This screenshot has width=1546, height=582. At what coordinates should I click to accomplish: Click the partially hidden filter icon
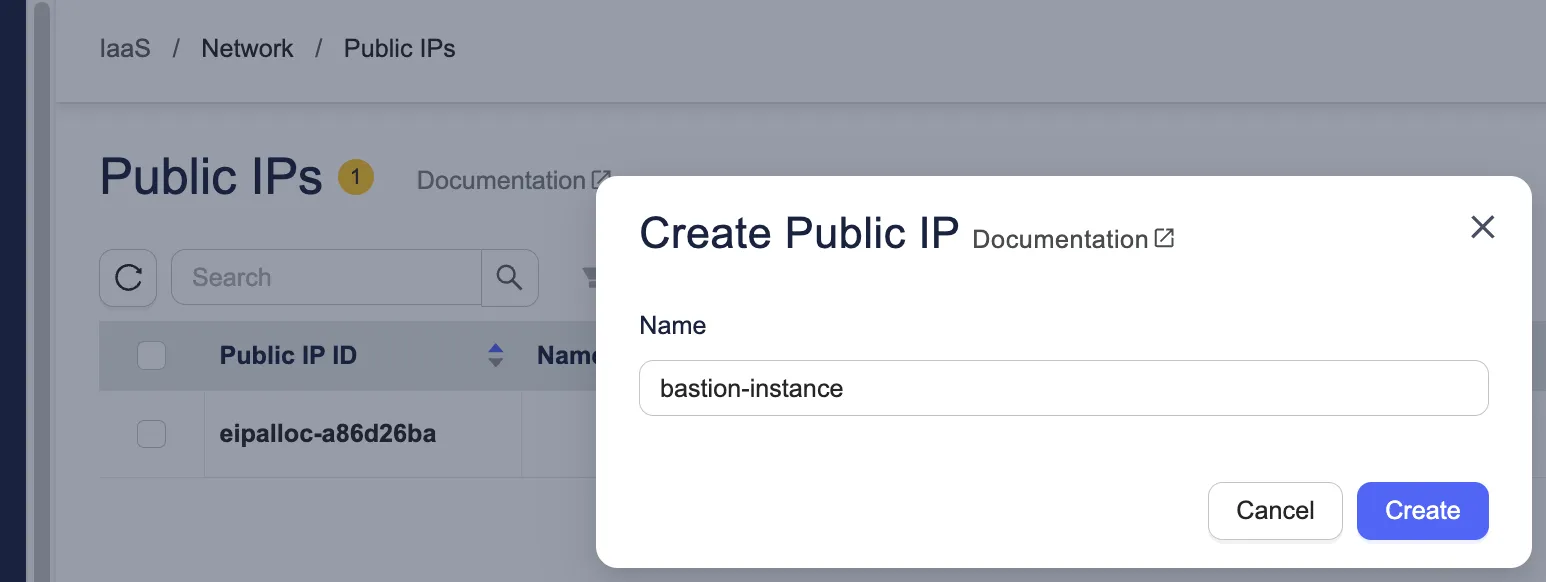click(589, 277)
